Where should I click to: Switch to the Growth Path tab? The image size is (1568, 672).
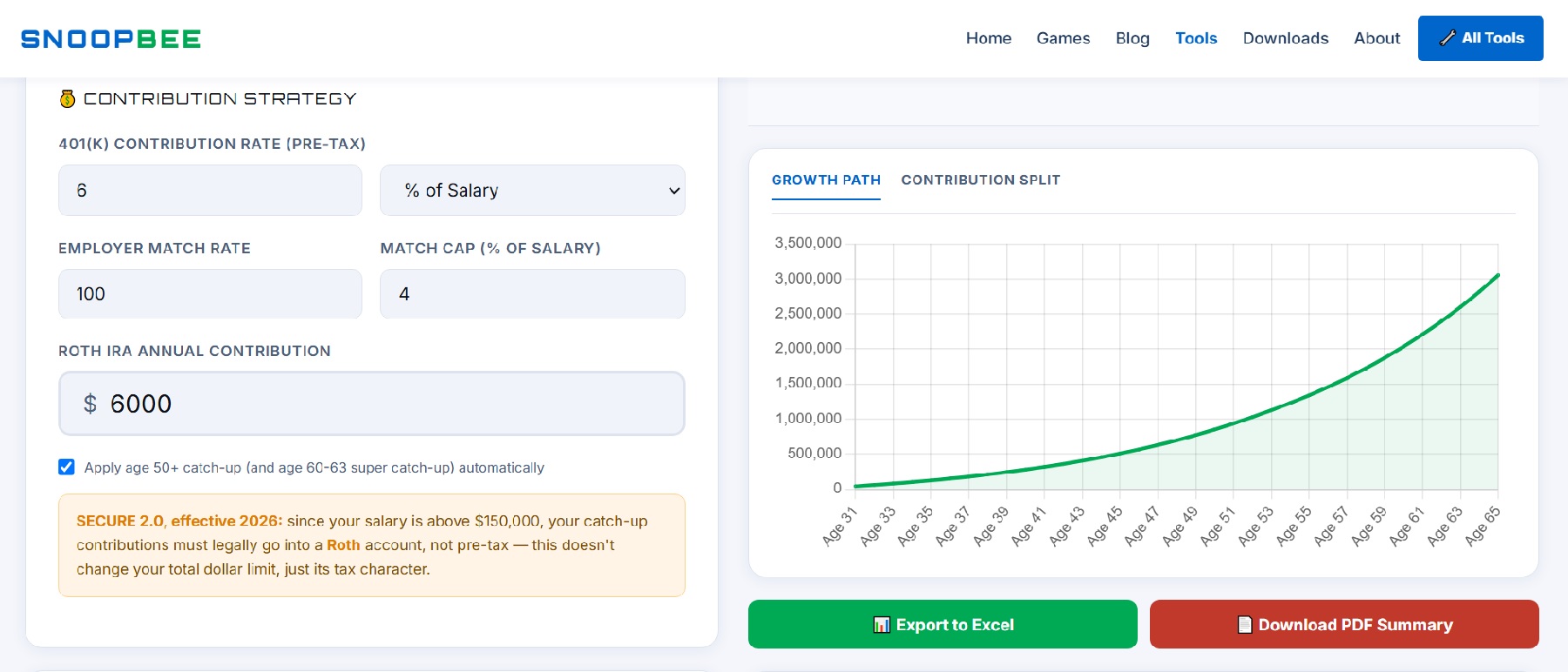[x=826, y=179]
